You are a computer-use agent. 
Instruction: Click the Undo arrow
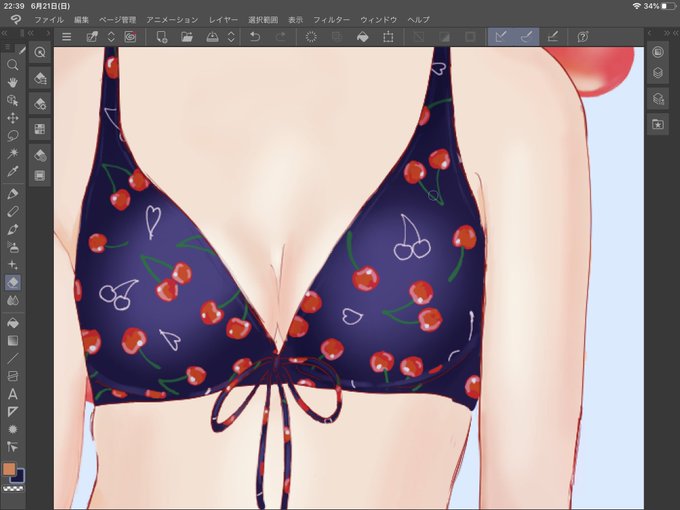tap(255, 37)
